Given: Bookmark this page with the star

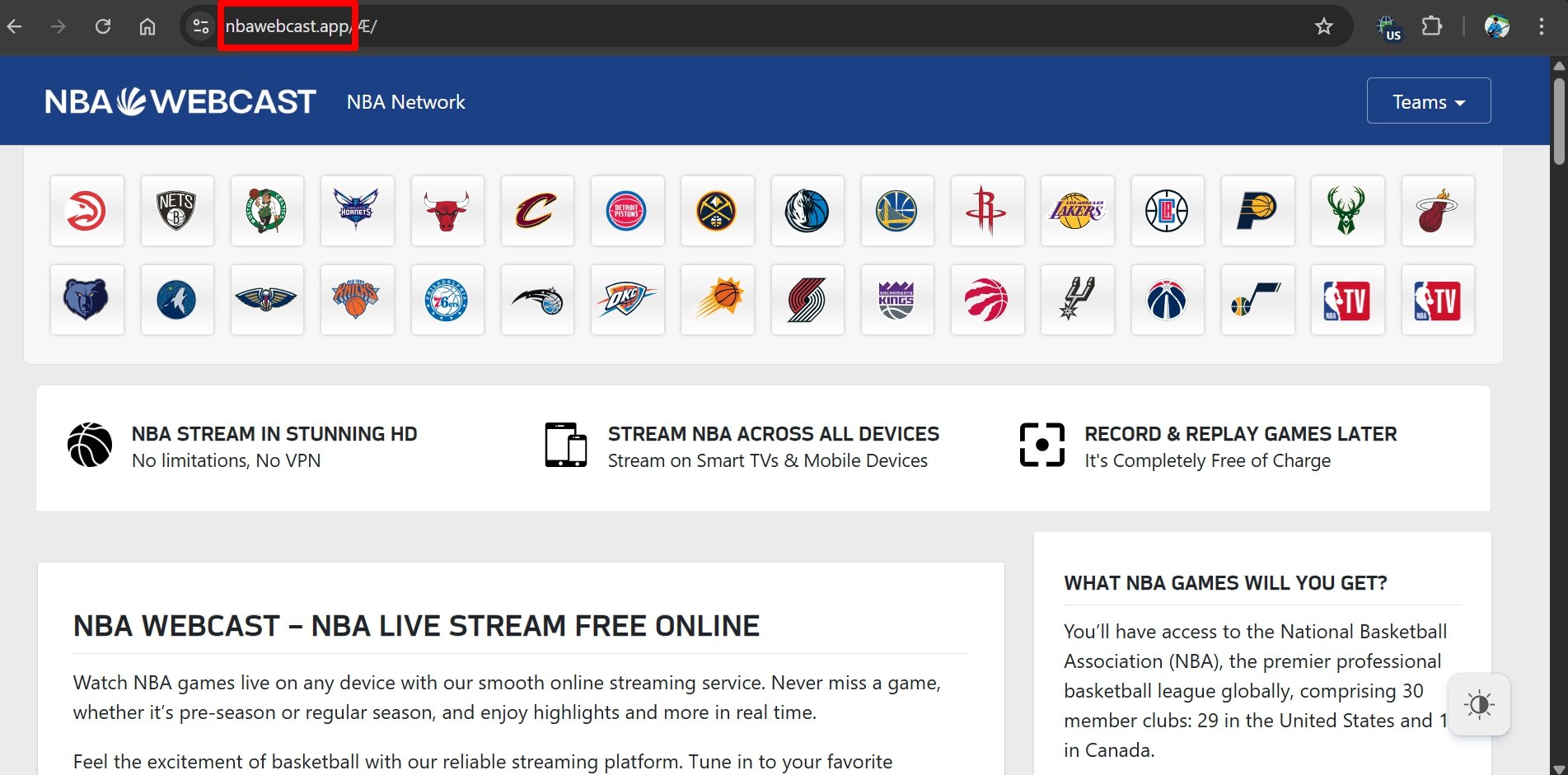Looking at the screenshot, I should tap(1324, 26).
